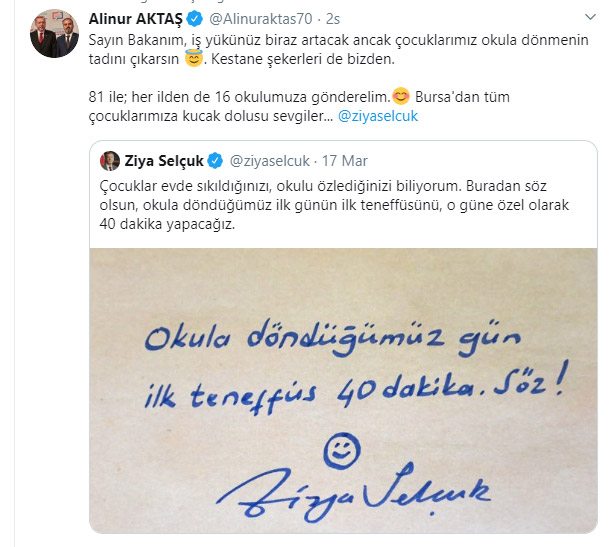Open Alinur AKTAŞ profile picture
The image size is (611, 547).
point(55,34)
